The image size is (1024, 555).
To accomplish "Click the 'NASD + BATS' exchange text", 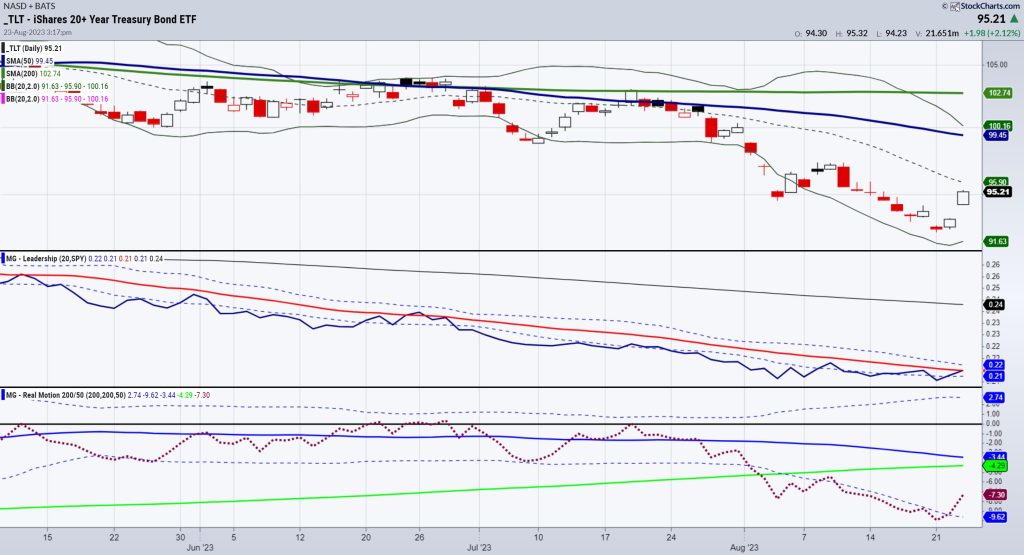I will (29, 6).
